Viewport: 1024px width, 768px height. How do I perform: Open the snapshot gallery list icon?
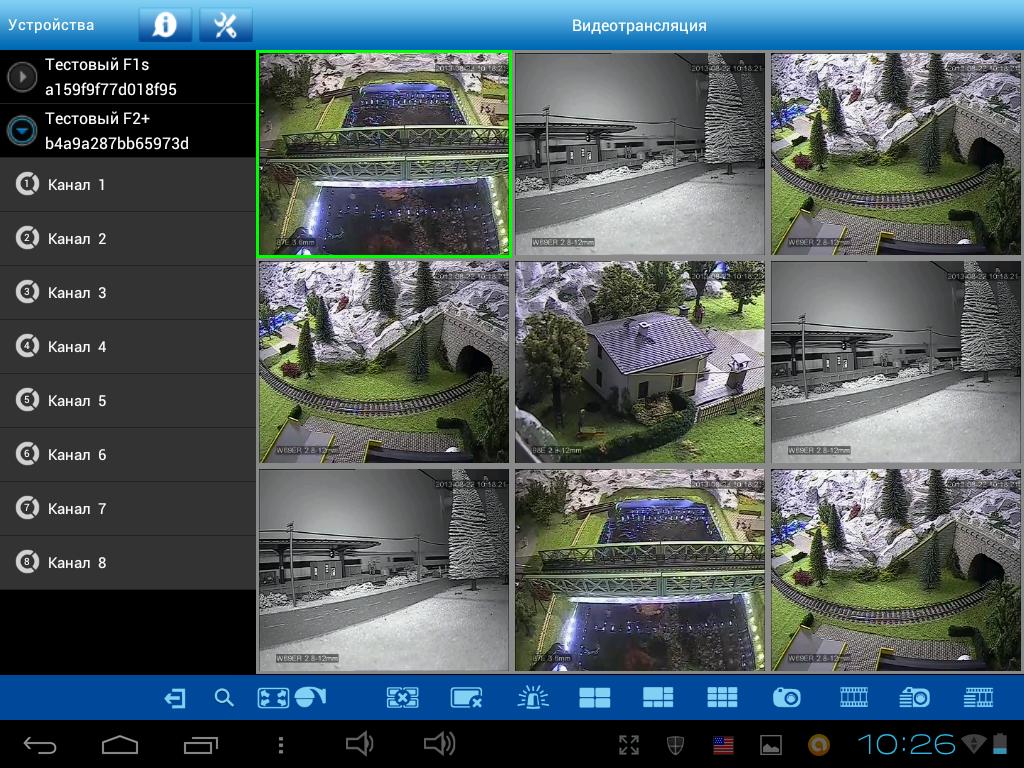click(x=915, y=698)
